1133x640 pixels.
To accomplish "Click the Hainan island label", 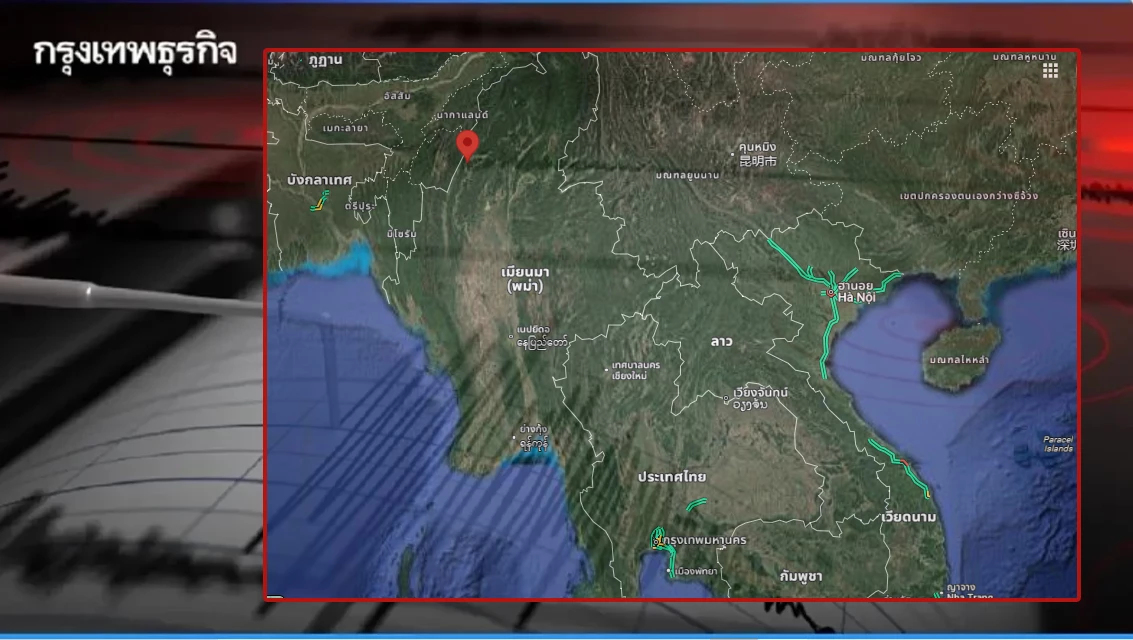I will 958,359.
